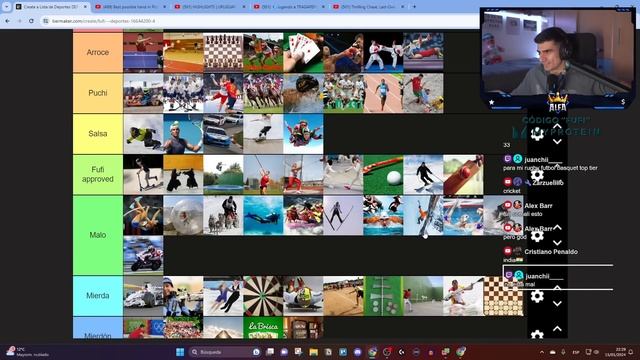Screen dimensions: 640x360
Task: Open the Windows Start menu
Action: coord(180,352)
